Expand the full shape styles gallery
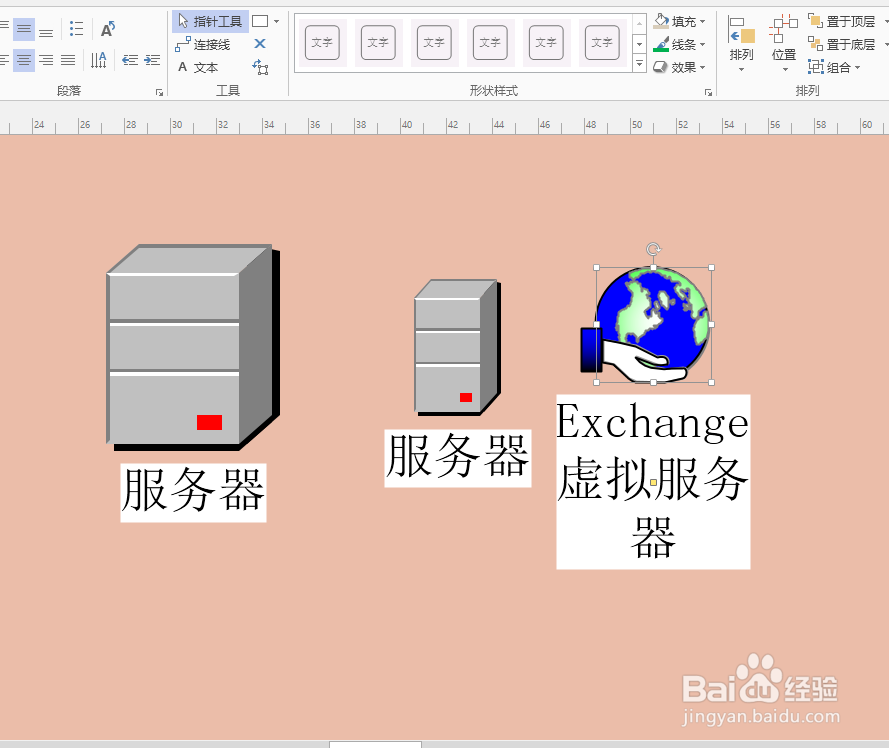Image resolution: width=889 pixels, height=748 pixels. pos(640,63)
